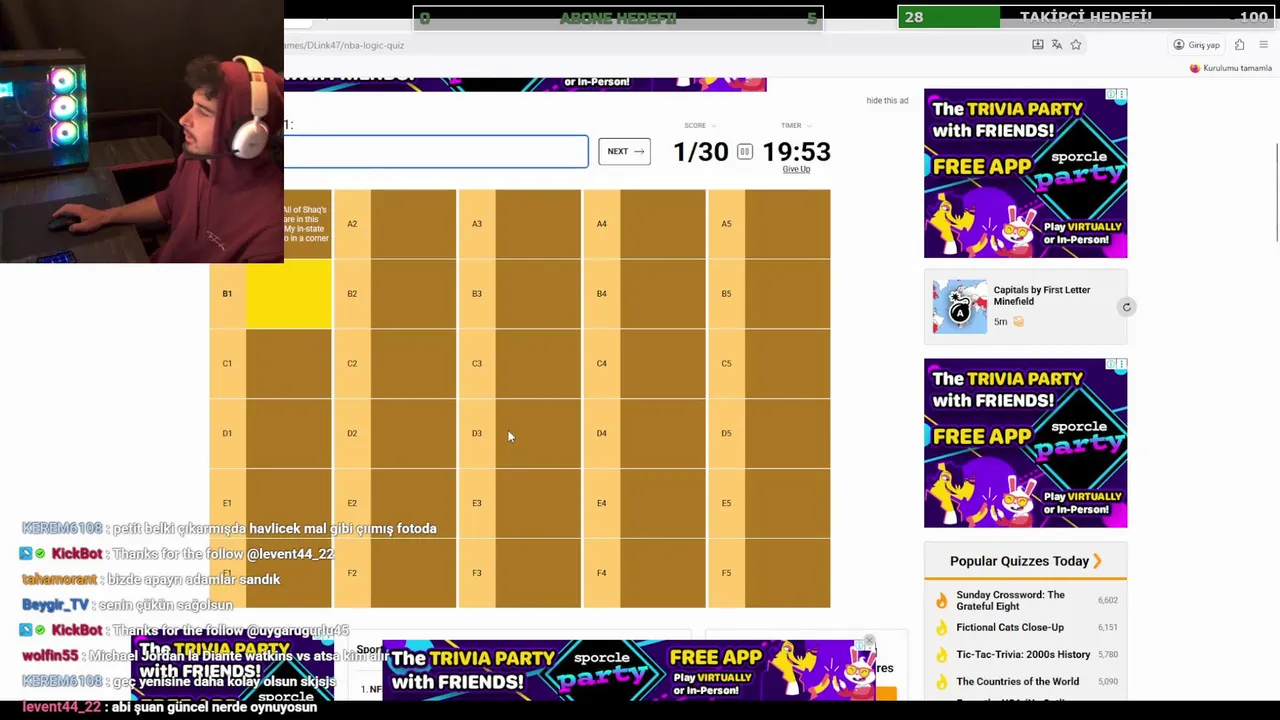This screenshot has width=1280, height=720.
Task: Select grid cell F2
Action: (394, 574)
